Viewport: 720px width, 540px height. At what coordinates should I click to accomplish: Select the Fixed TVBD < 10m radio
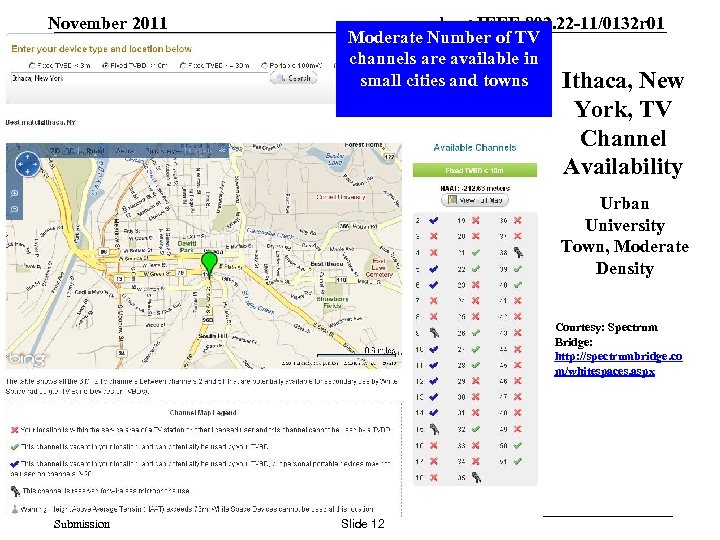[106, 66]
